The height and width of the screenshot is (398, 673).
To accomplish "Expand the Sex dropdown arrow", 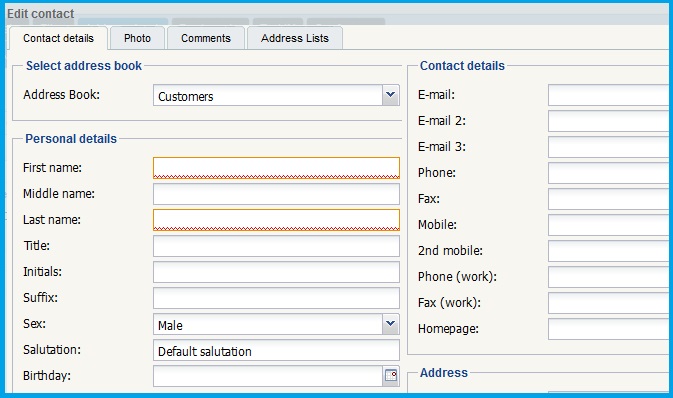I will (391, 324).
